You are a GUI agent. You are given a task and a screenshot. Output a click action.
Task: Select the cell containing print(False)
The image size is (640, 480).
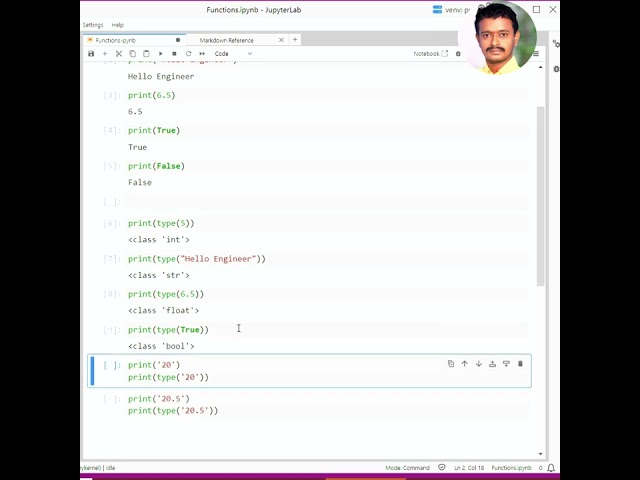coord(327,166)
